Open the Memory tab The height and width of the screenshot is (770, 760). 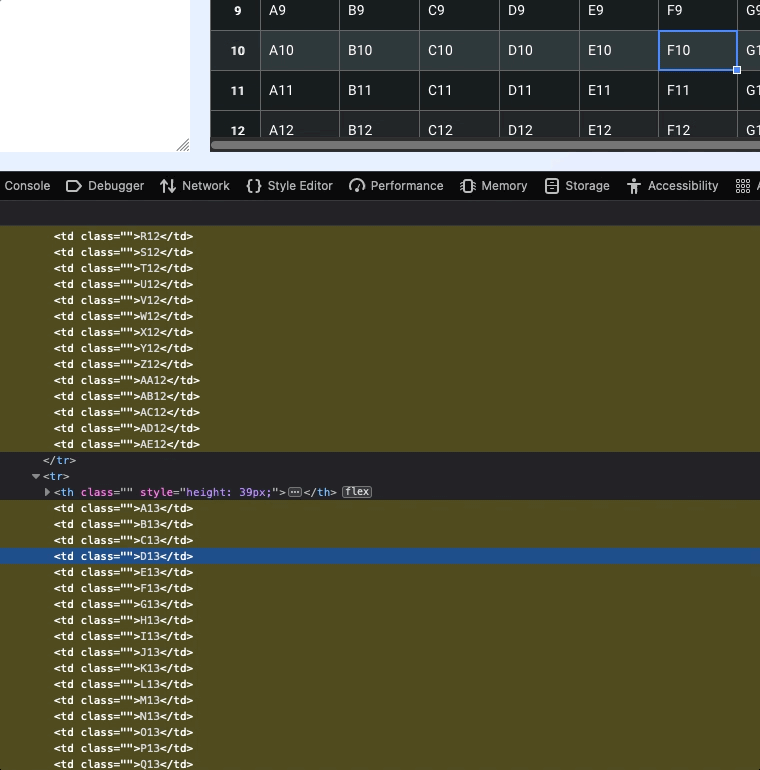494,186
